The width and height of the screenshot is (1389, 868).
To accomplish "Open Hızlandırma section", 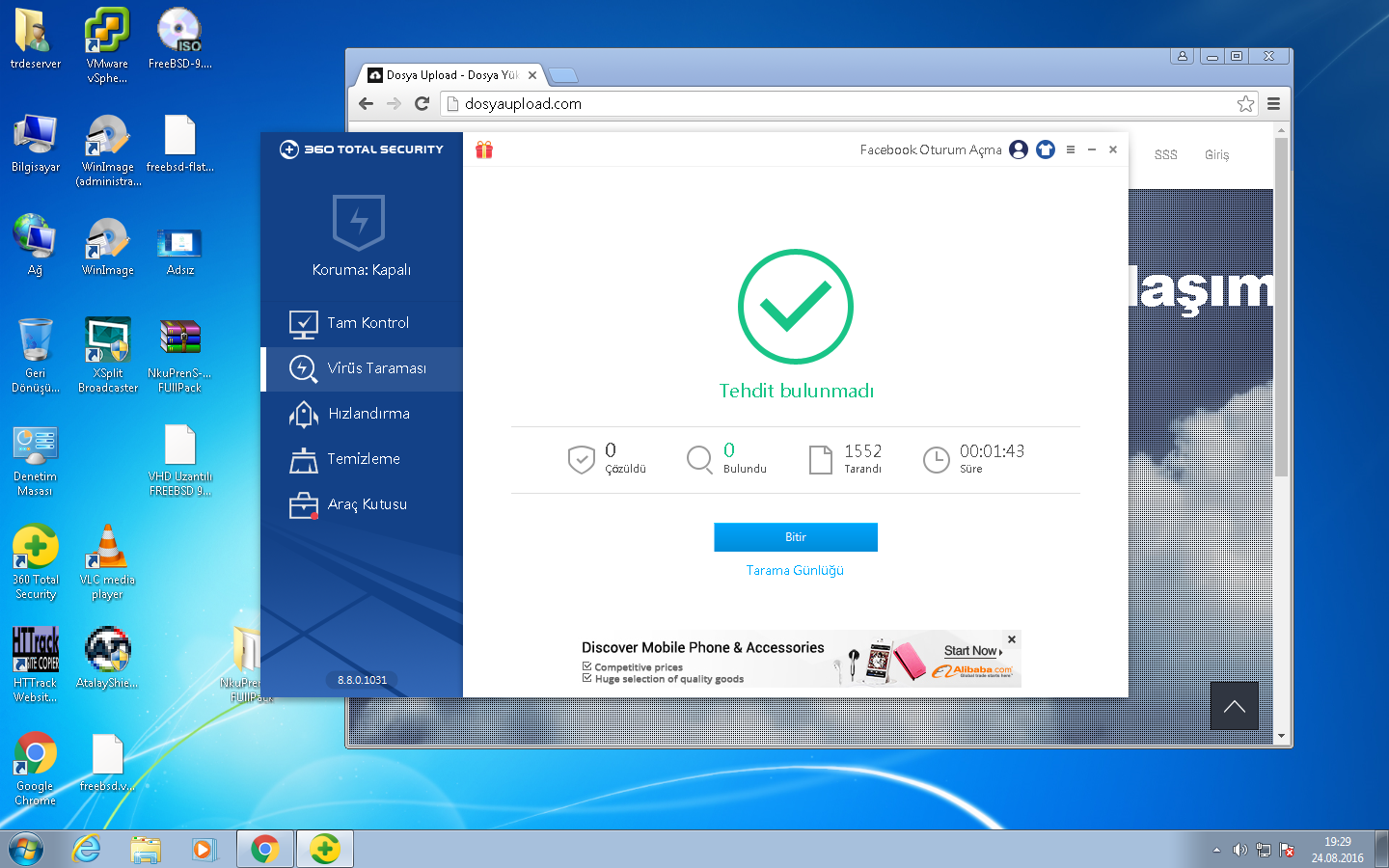I will pos(362,414).
